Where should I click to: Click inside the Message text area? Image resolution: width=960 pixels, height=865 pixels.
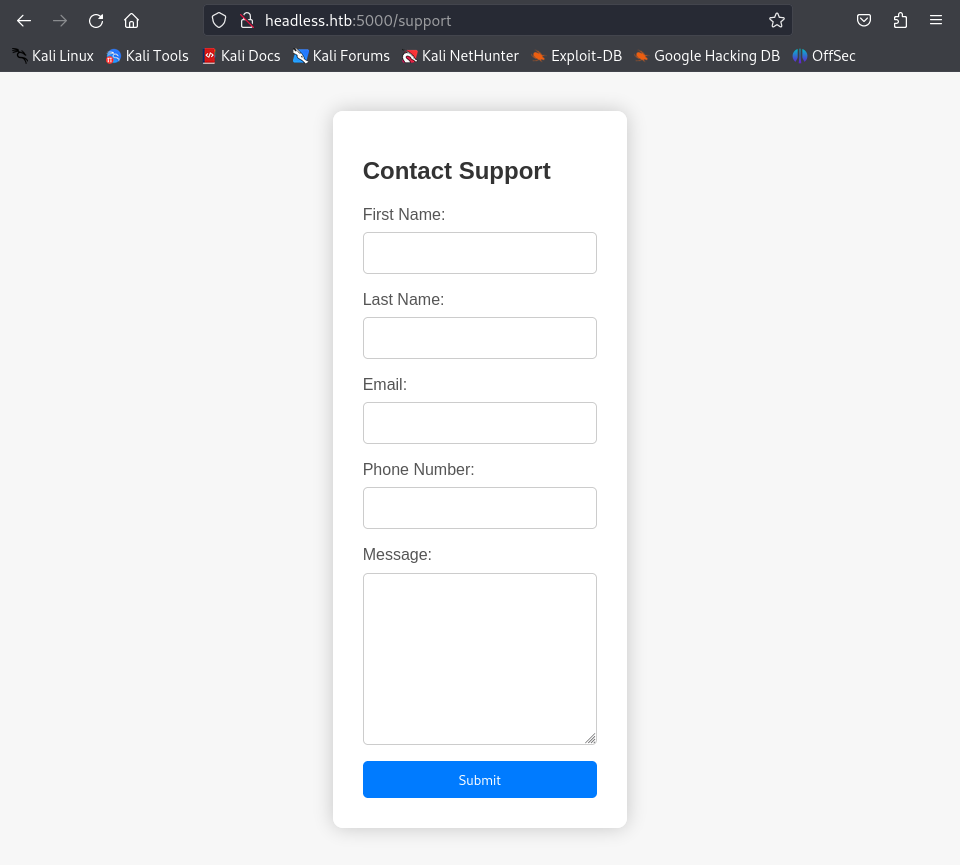479,659
